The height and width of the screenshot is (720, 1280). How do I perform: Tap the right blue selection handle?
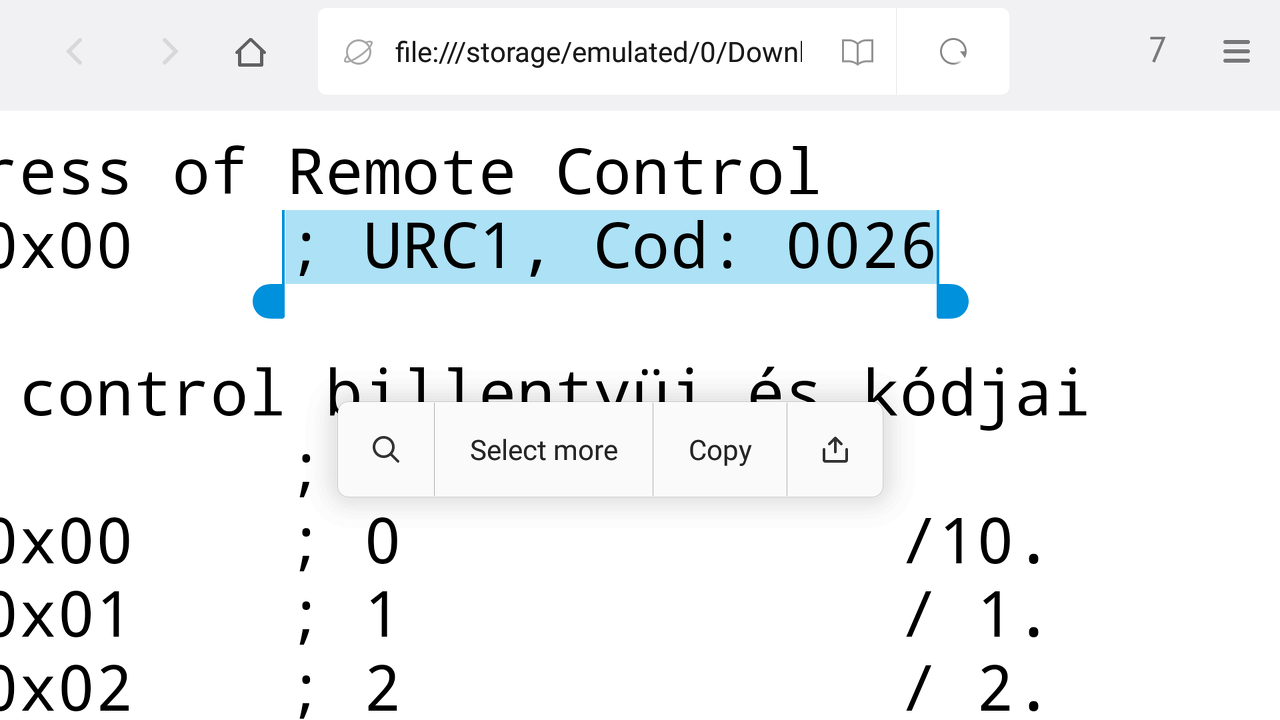(952, 301)
